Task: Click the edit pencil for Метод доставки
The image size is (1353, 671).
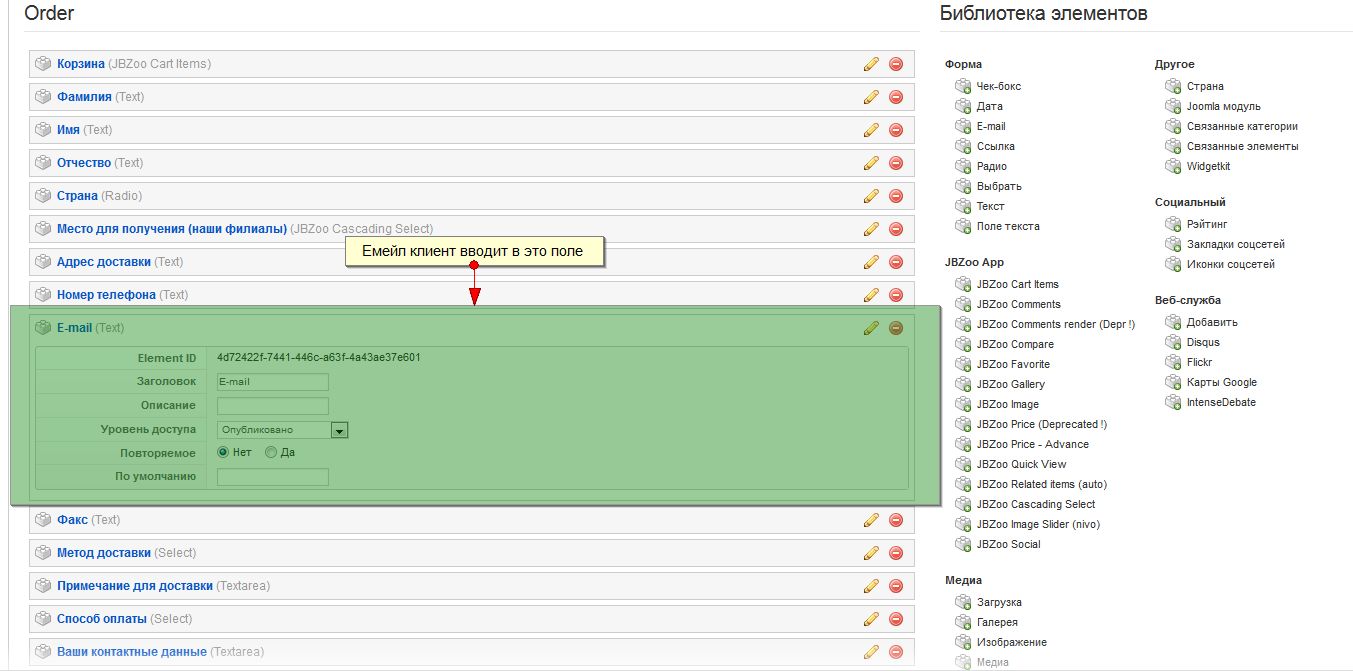Action: pyautogui.click(x=871, y=553)
